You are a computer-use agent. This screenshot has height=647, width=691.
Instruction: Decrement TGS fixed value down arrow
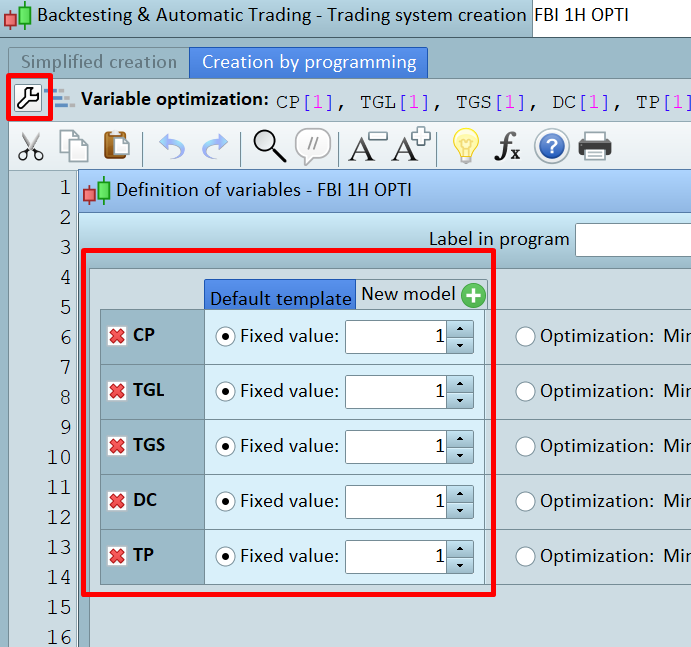click(460, 455)
